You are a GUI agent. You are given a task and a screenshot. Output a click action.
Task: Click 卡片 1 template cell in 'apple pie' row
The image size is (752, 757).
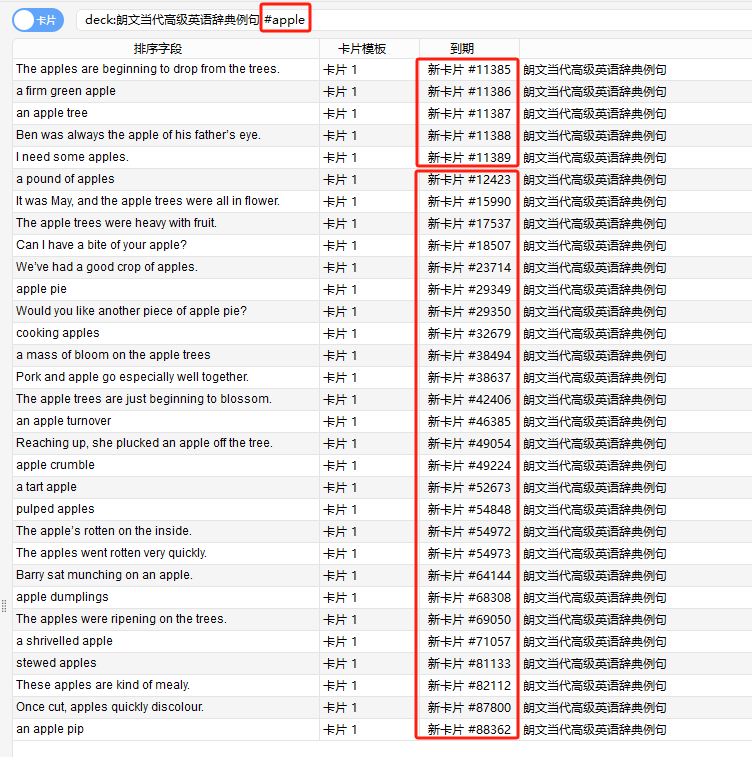pyautogui.click(x=369, y=289)
